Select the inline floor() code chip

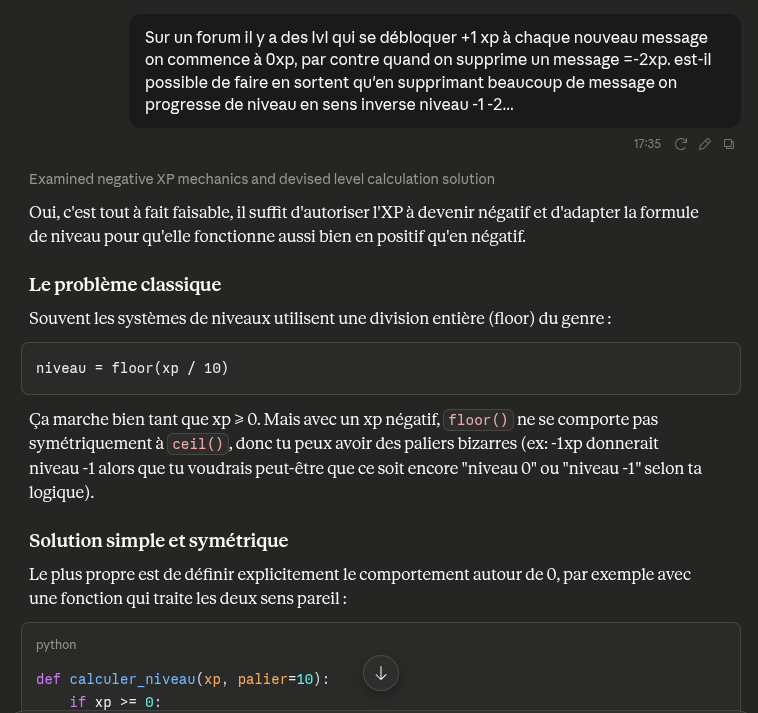[478, 420]
